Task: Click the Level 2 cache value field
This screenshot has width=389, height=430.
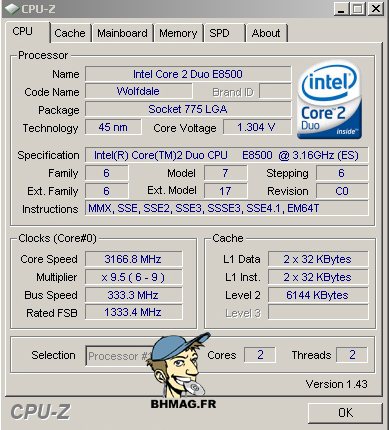Action: click(x=318, y=295)
